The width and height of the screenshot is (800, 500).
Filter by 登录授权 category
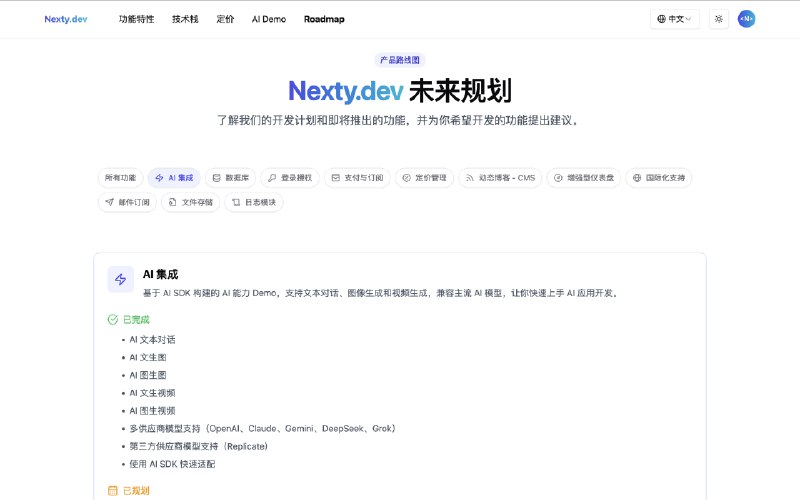coord(290,178)
